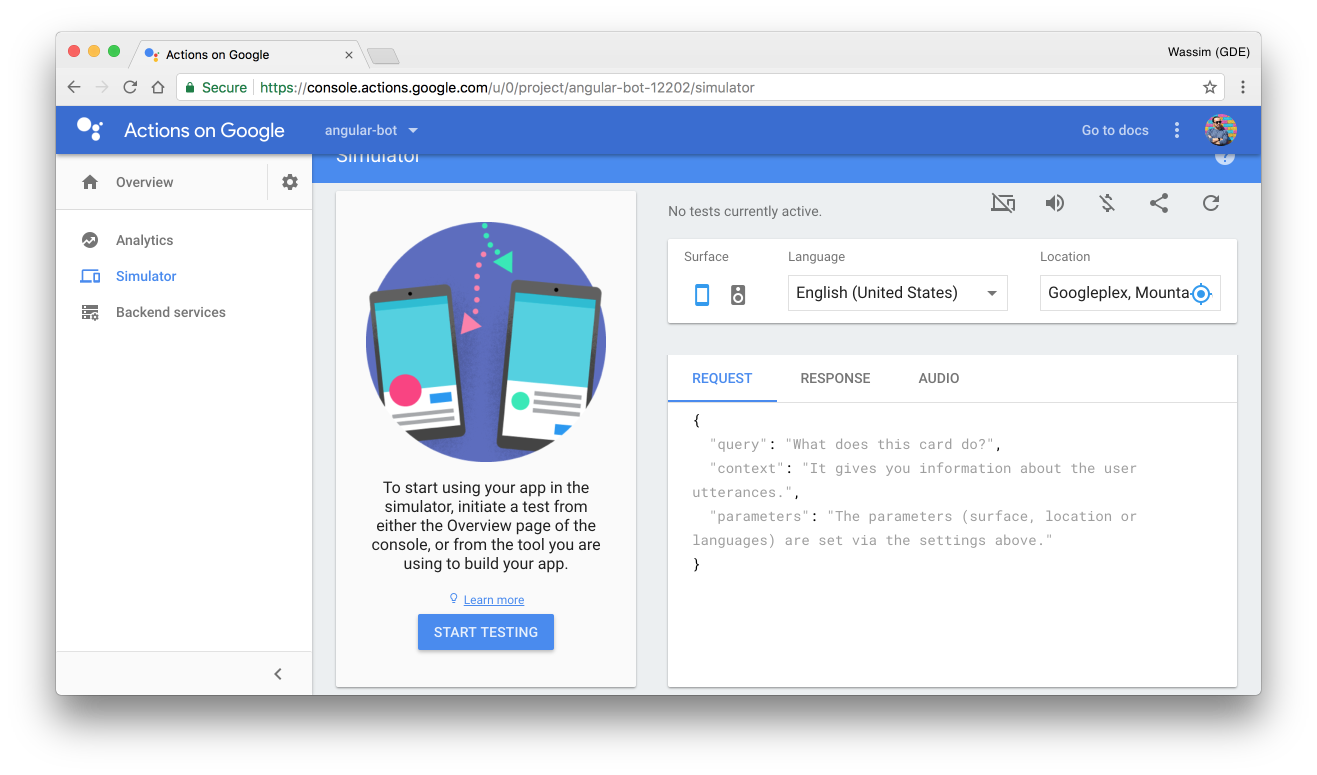1317x775 pixels.
Task: Click the Location input field
Action: coord(1130,293)
